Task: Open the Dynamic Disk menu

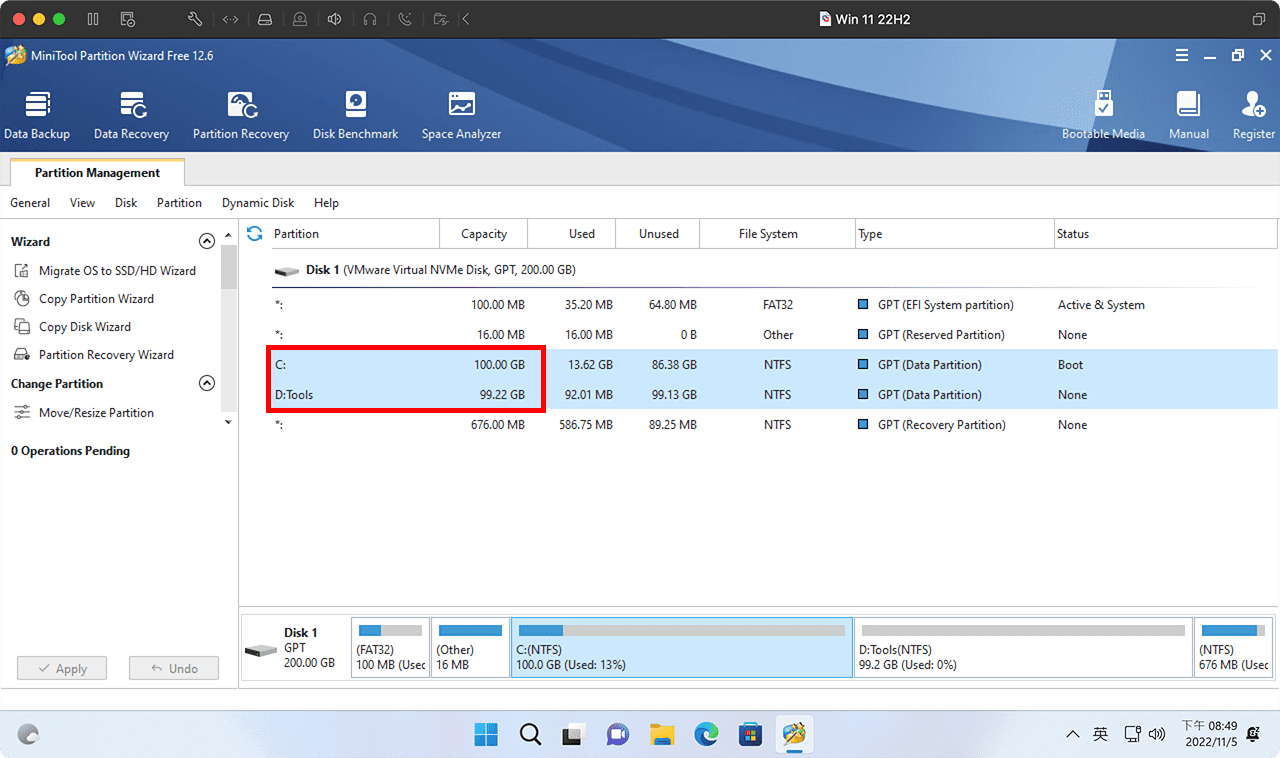Action: 257,202
